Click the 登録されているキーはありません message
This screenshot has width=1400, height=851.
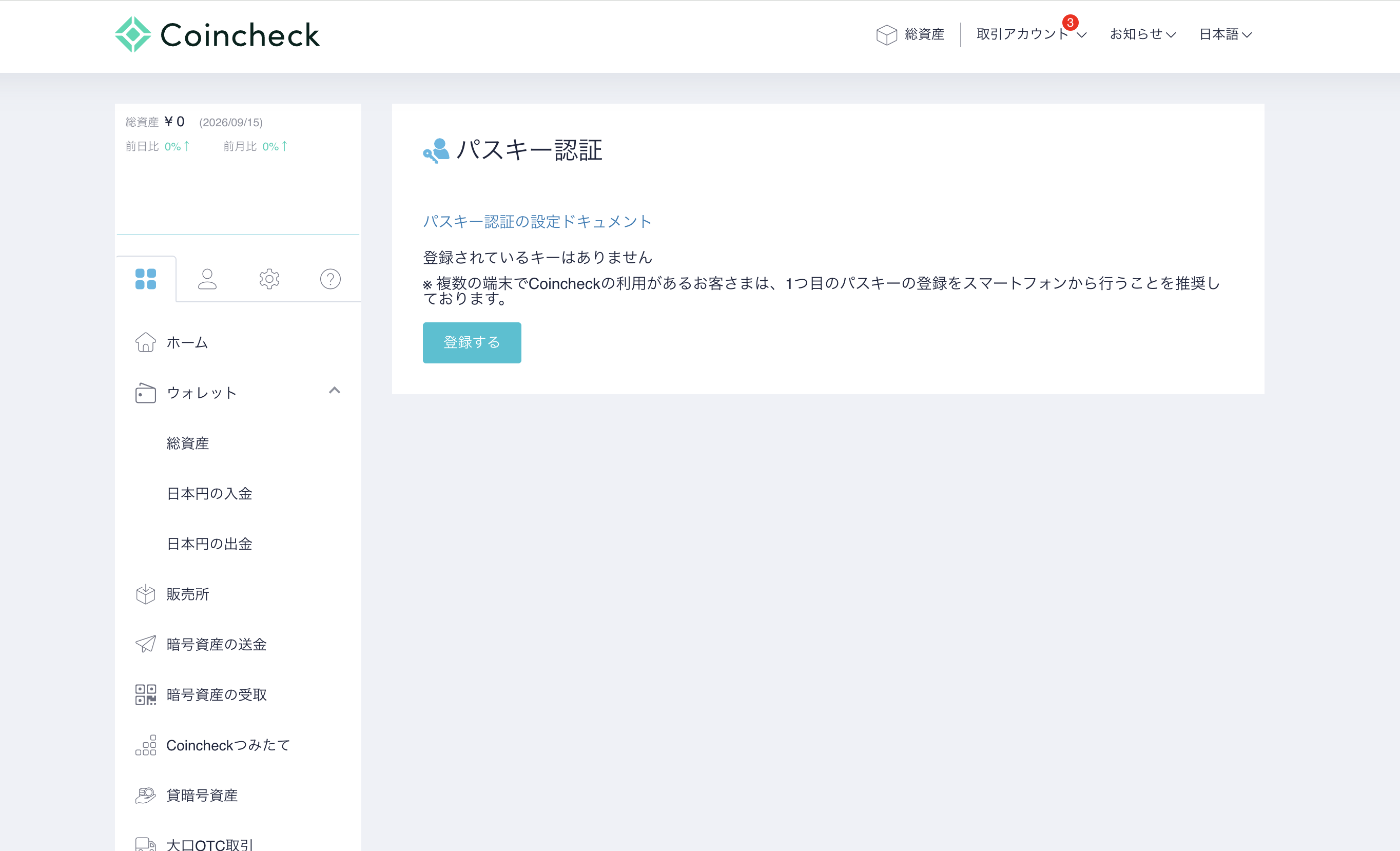(537, 257)
